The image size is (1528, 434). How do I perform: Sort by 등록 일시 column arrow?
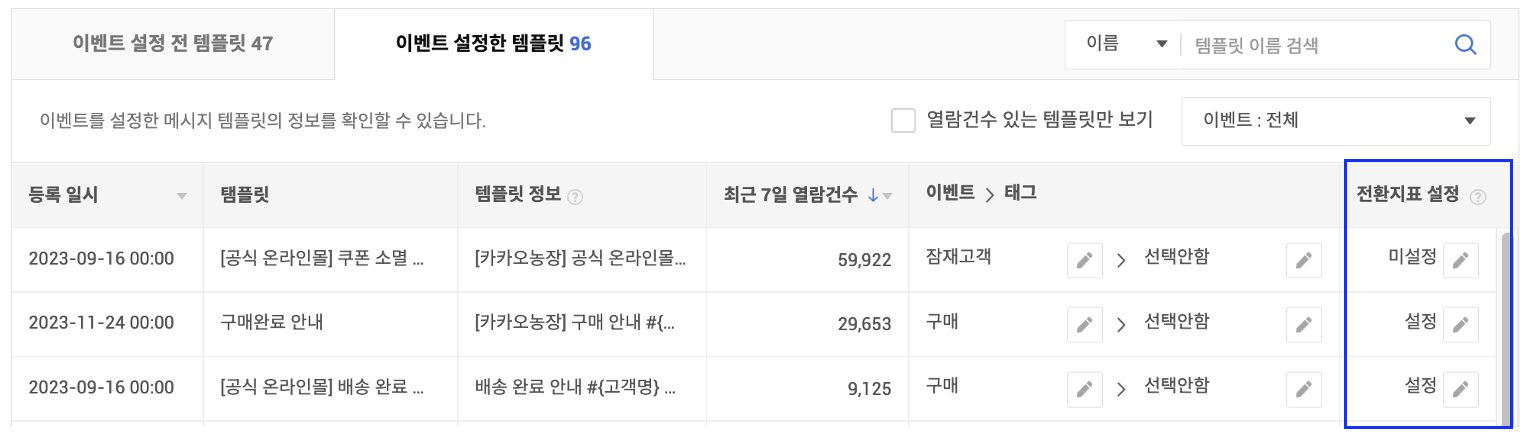(181, 196)
